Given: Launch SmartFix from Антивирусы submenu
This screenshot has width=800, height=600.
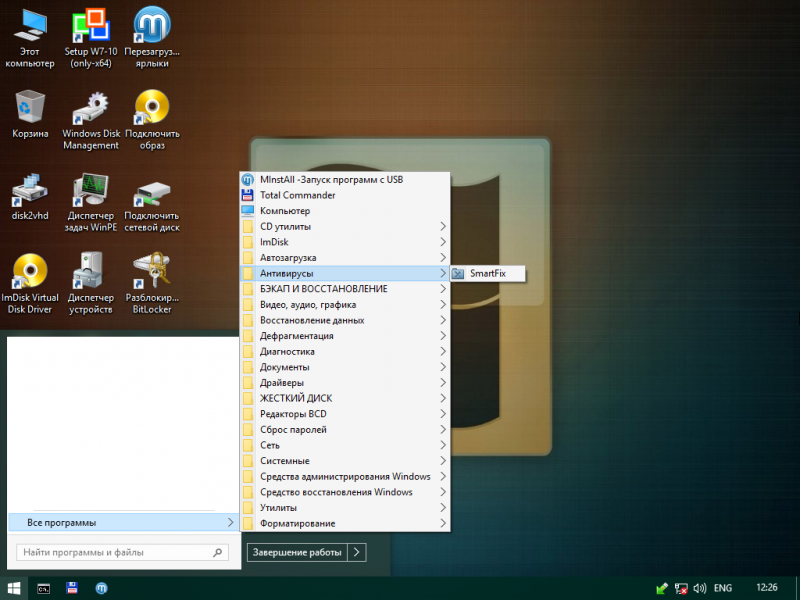Looking at the screenshot, I should [488, 273].
